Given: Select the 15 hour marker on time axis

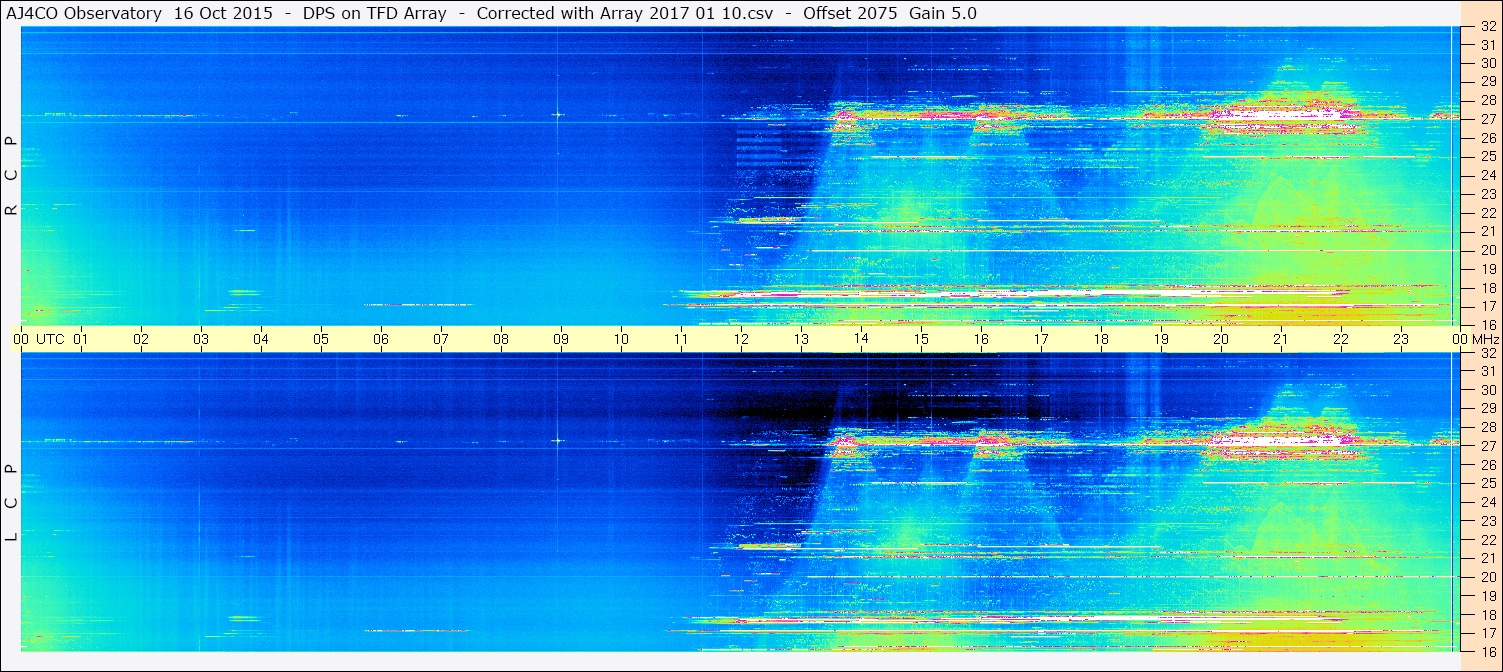Looking at the screenshot, I should click(921, 339).
